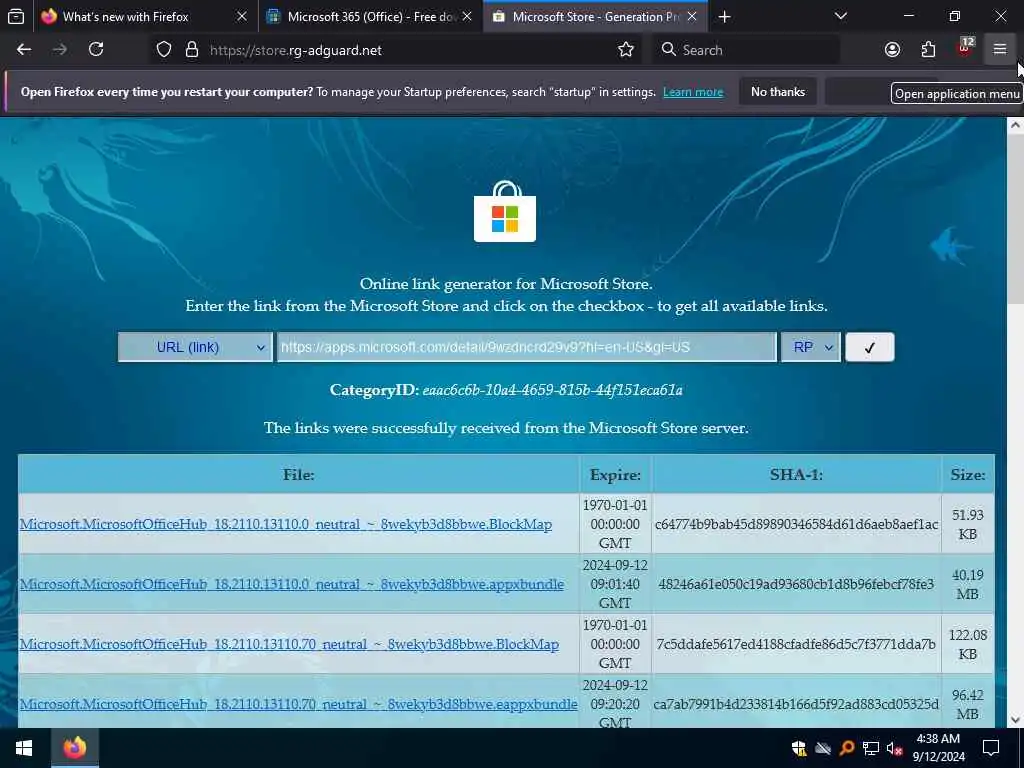
Task: Download the 18.2110.13110.70 eappxbundle file
Action: coord(298,705)
